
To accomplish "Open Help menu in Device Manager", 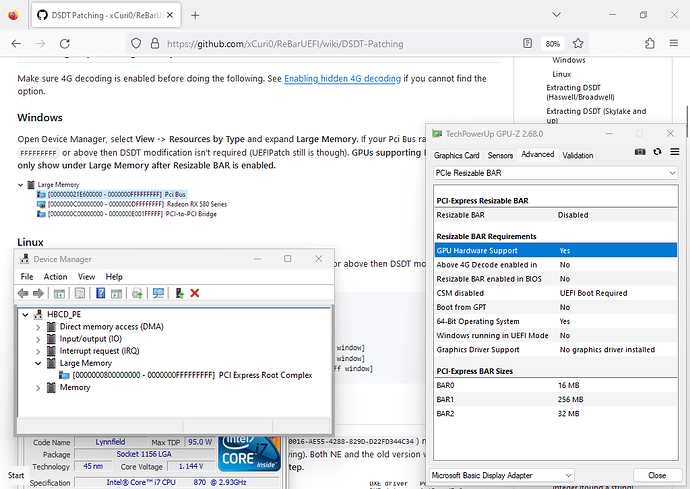I will [x=114, y=277].
